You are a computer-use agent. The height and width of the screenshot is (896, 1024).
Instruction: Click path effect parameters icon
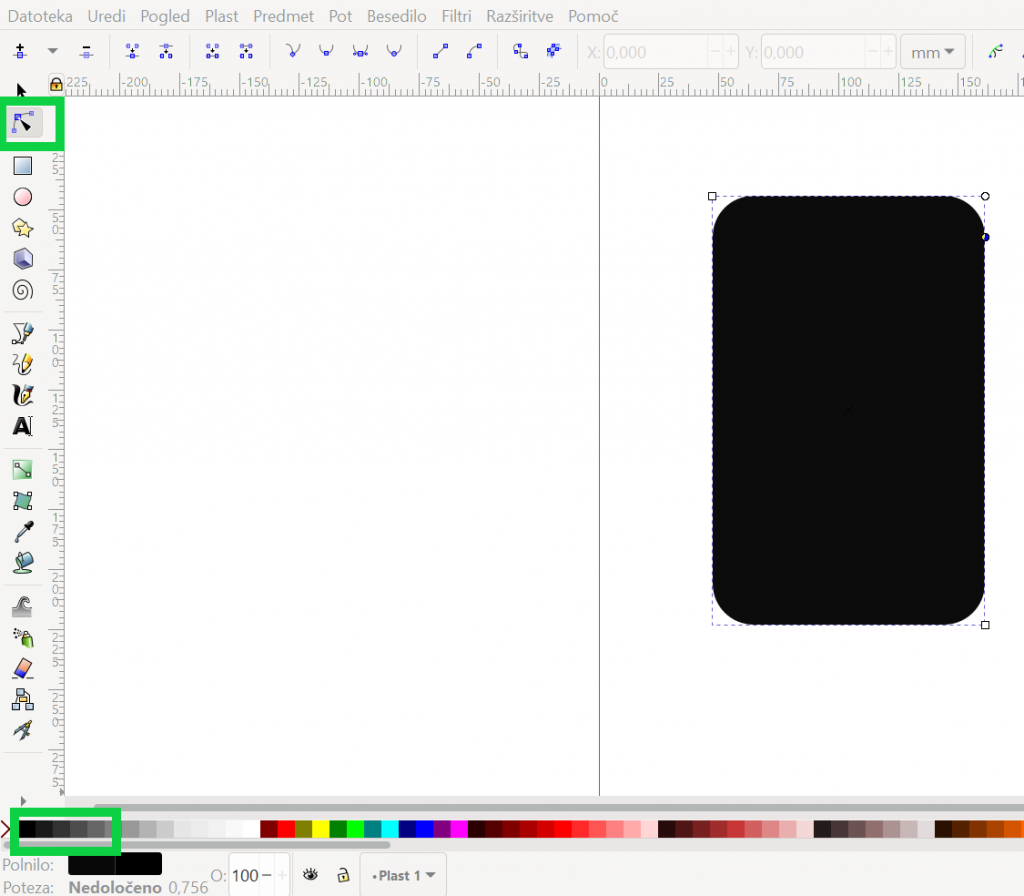(x=995, y=51)
